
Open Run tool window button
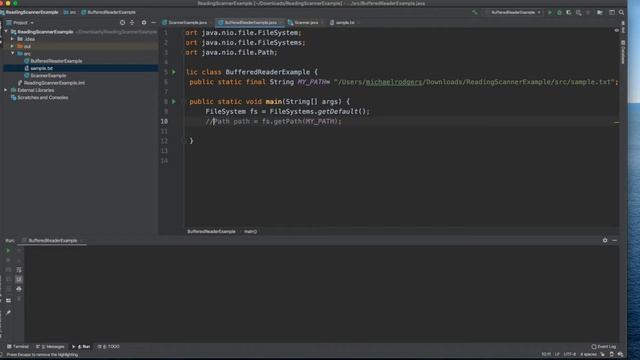[x=81, y=347]
